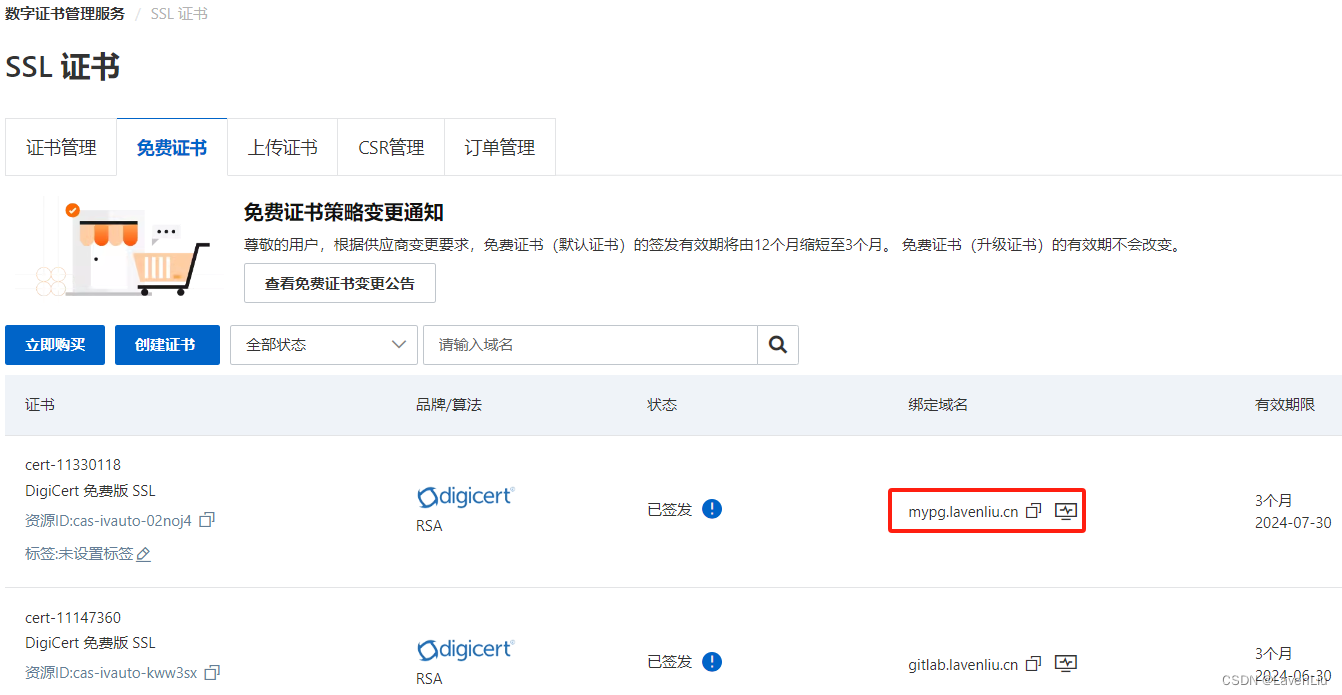
Task: Switch to 证书管理 tab
Action: (61, 147)
